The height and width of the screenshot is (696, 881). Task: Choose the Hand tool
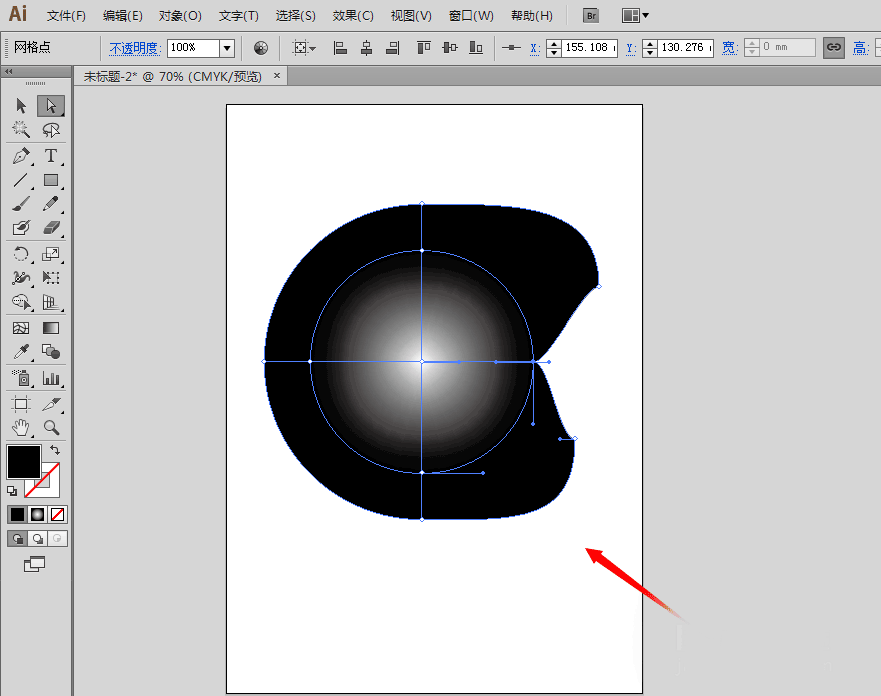(21, 428)
